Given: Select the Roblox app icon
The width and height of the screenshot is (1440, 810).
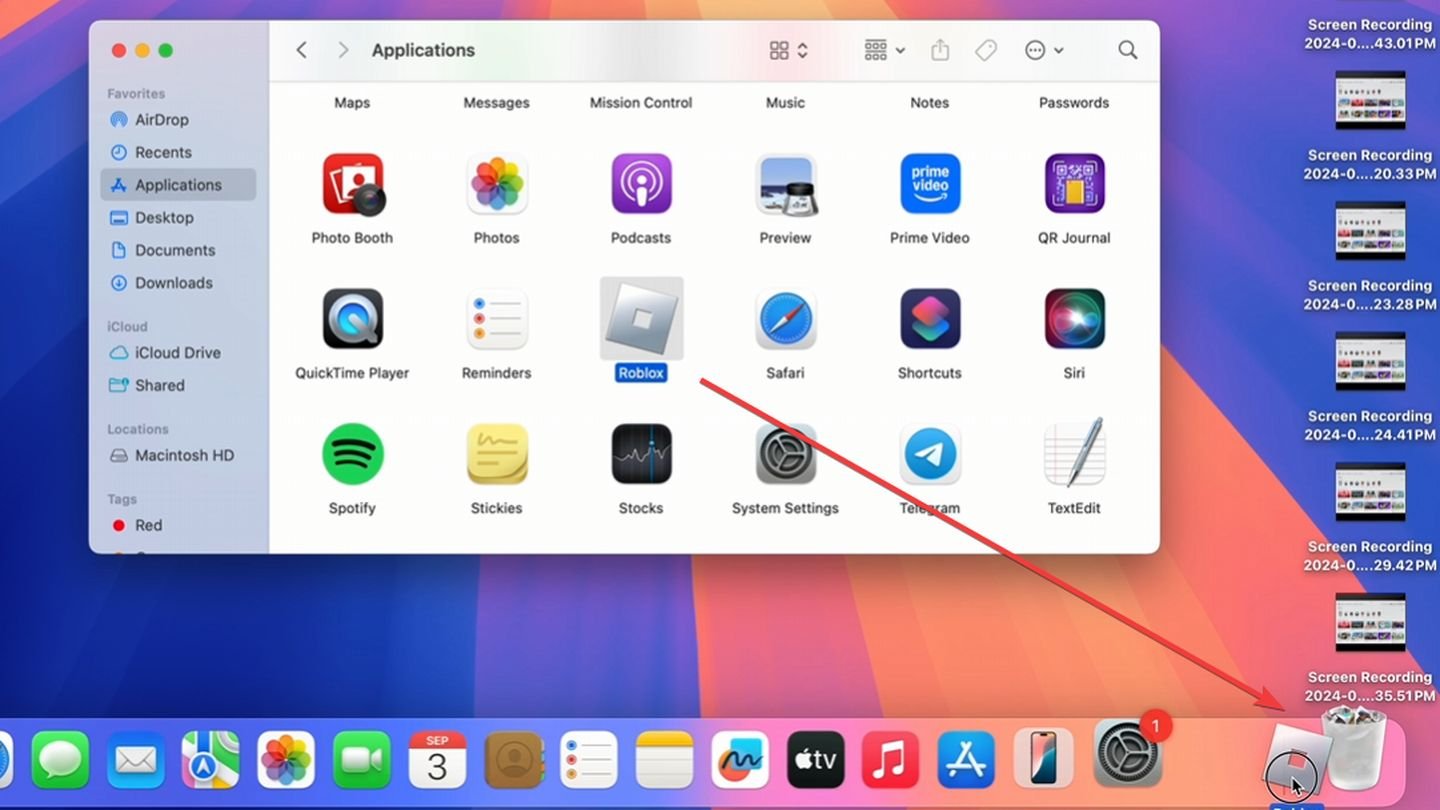Looking at the screenshot, I should click(641, 319).
